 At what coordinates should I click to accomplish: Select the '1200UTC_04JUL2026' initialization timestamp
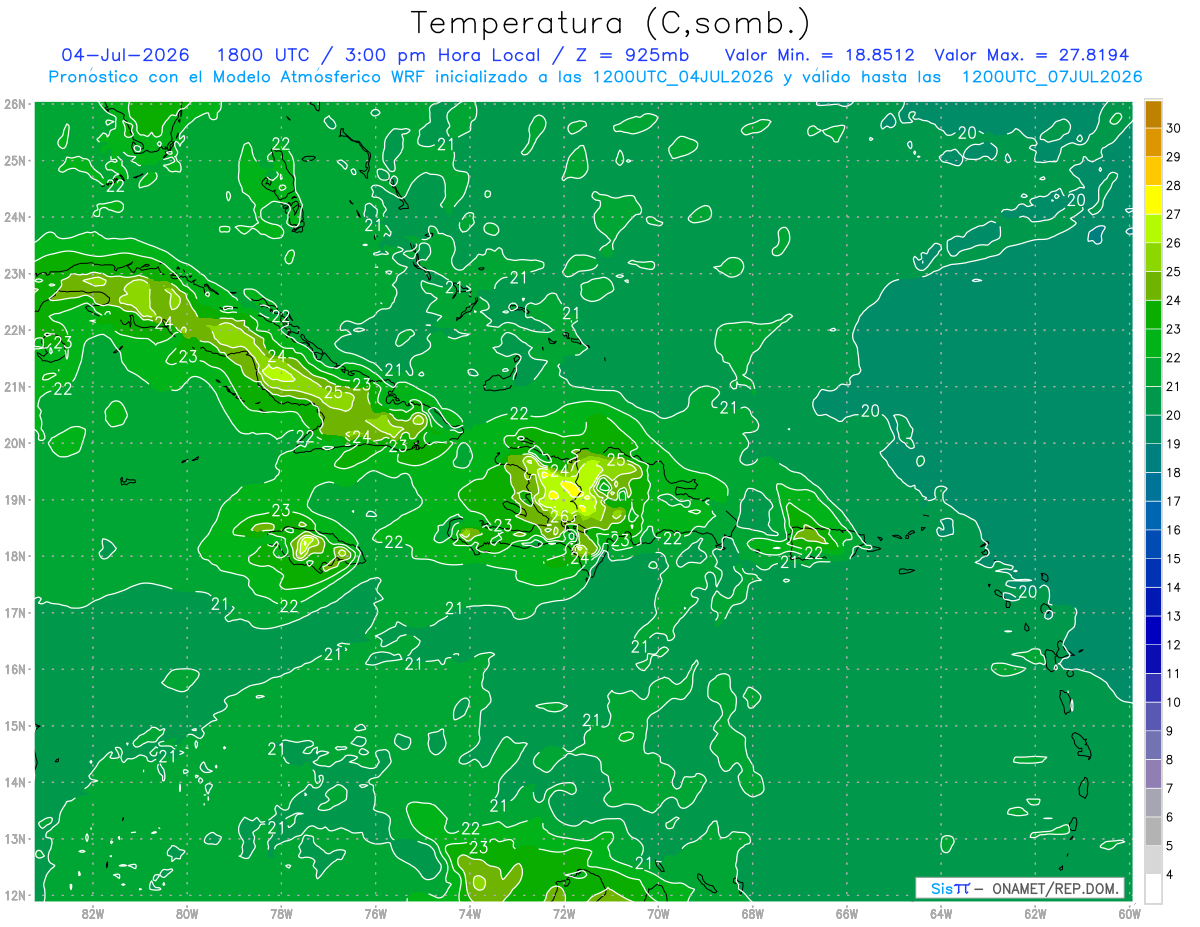click(x=684, y=77)
